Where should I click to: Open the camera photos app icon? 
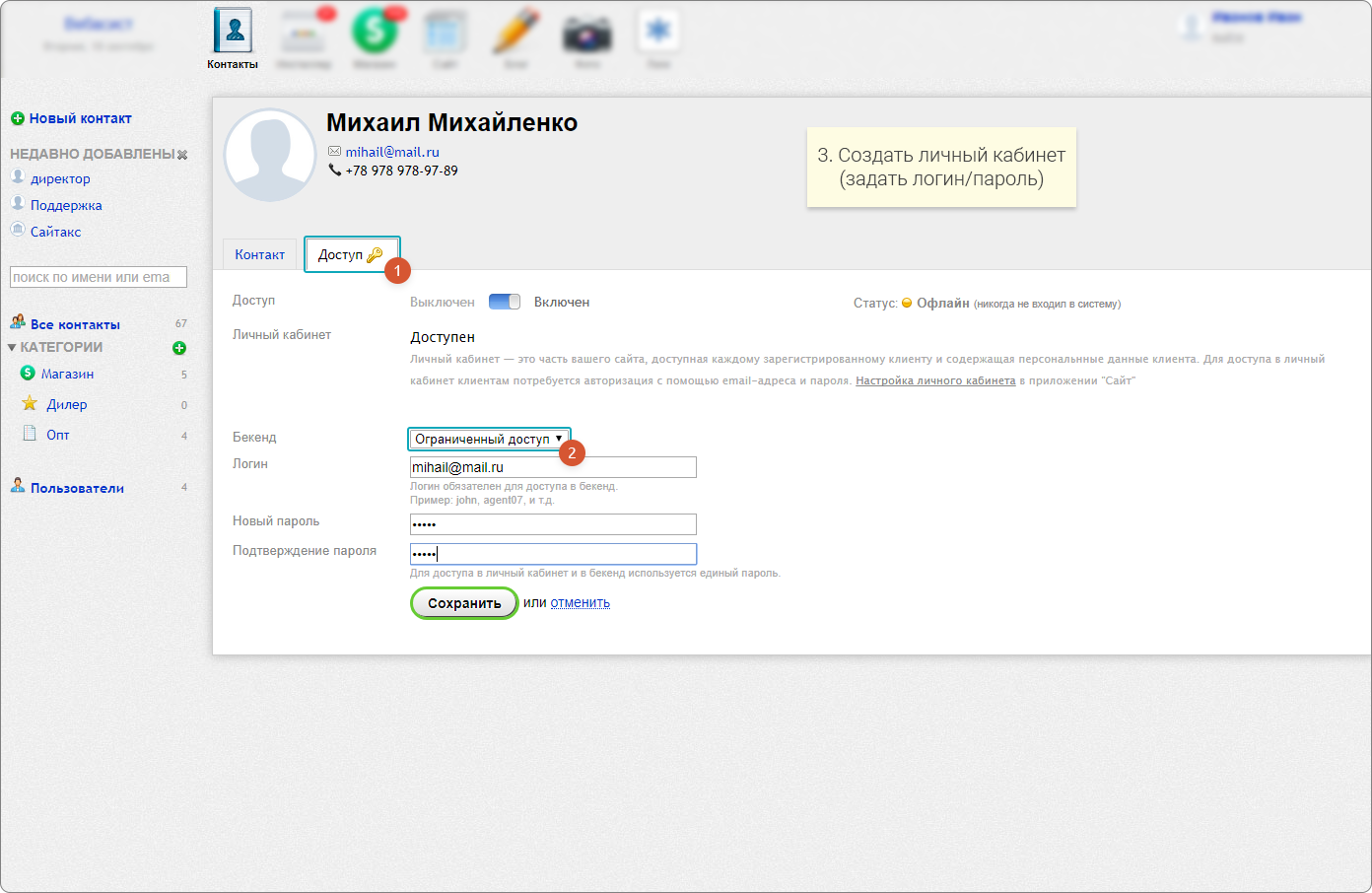click(587, 34)
